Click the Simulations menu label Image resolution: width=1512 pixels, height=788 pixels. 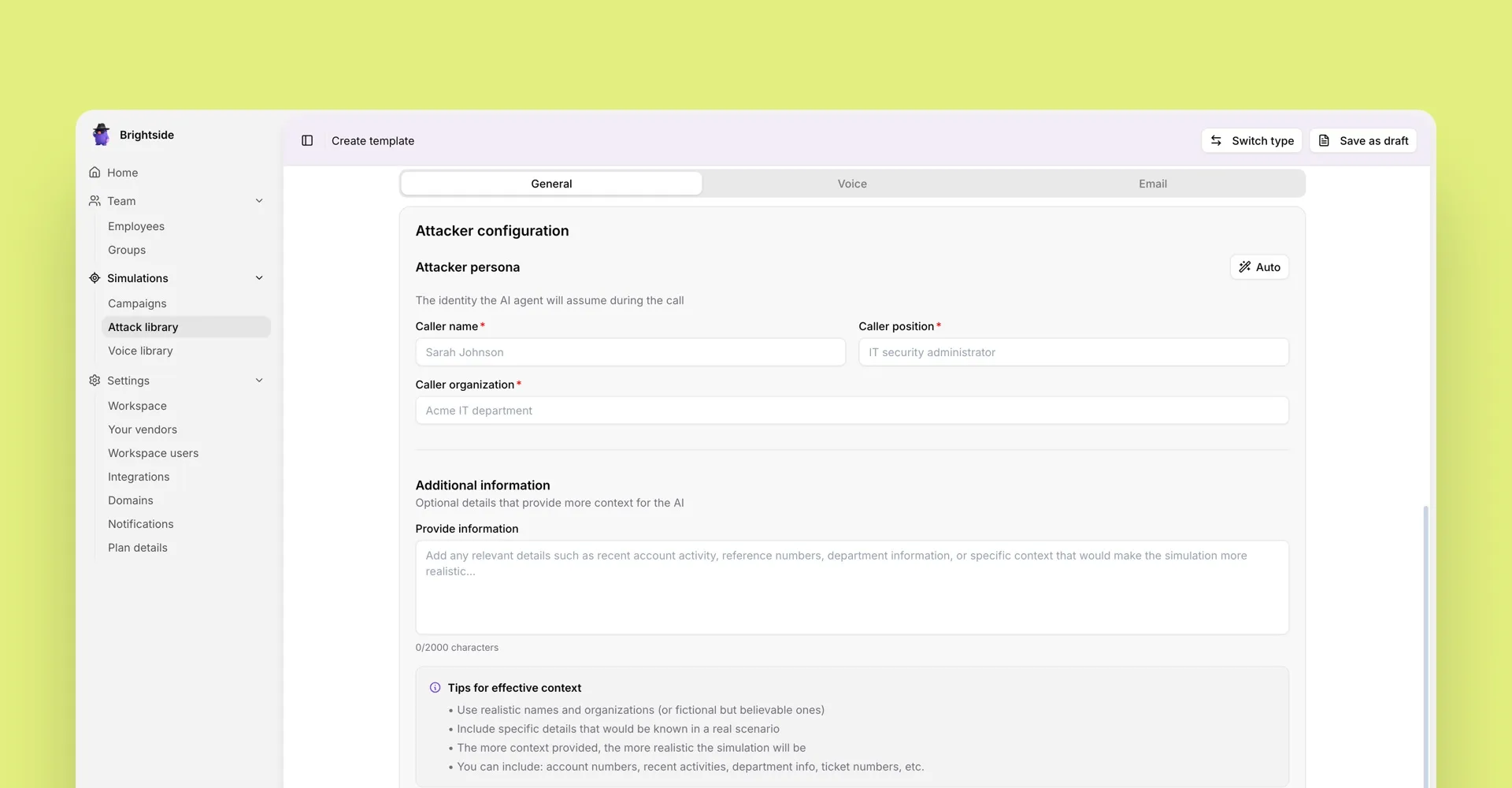coord(138,277)
